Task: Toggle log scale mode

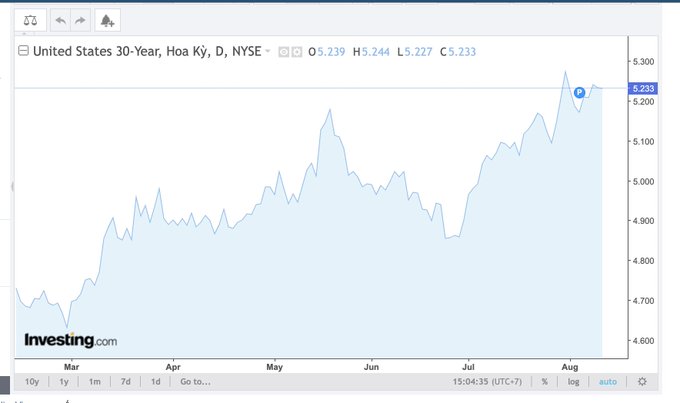Action: click(573, 382)
